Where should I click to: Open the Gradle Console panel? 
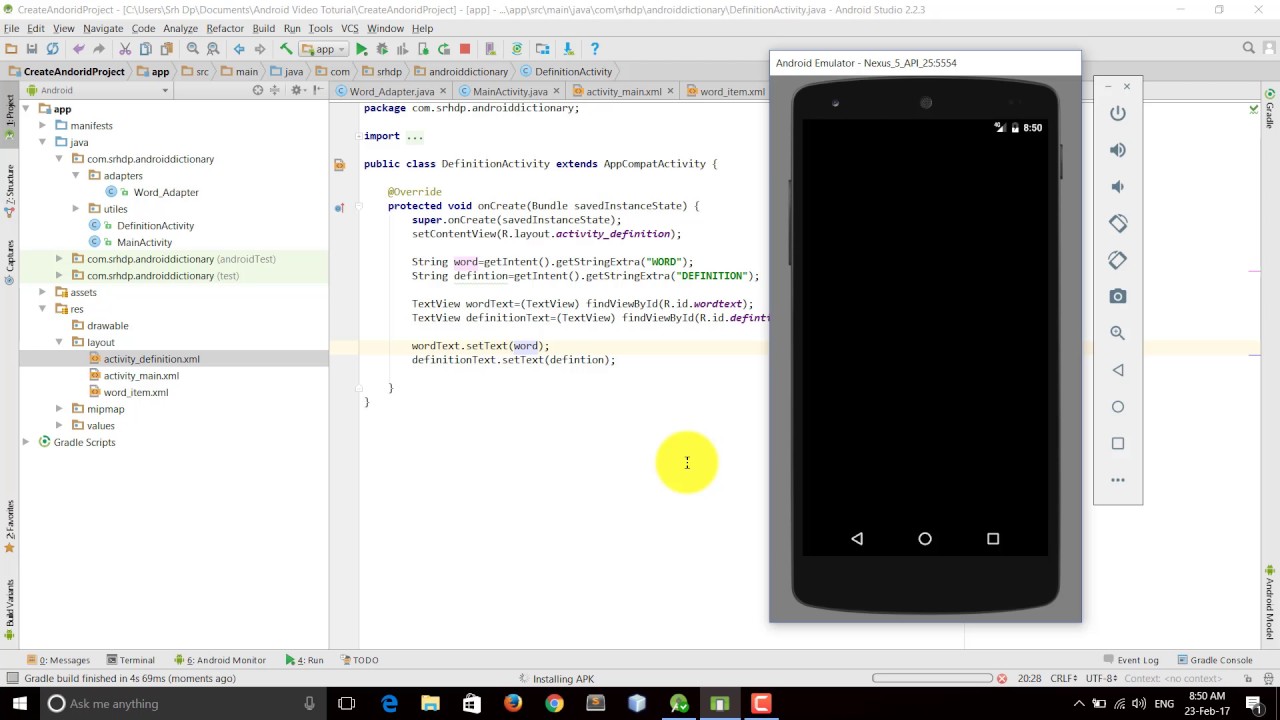pos(1215,660)
